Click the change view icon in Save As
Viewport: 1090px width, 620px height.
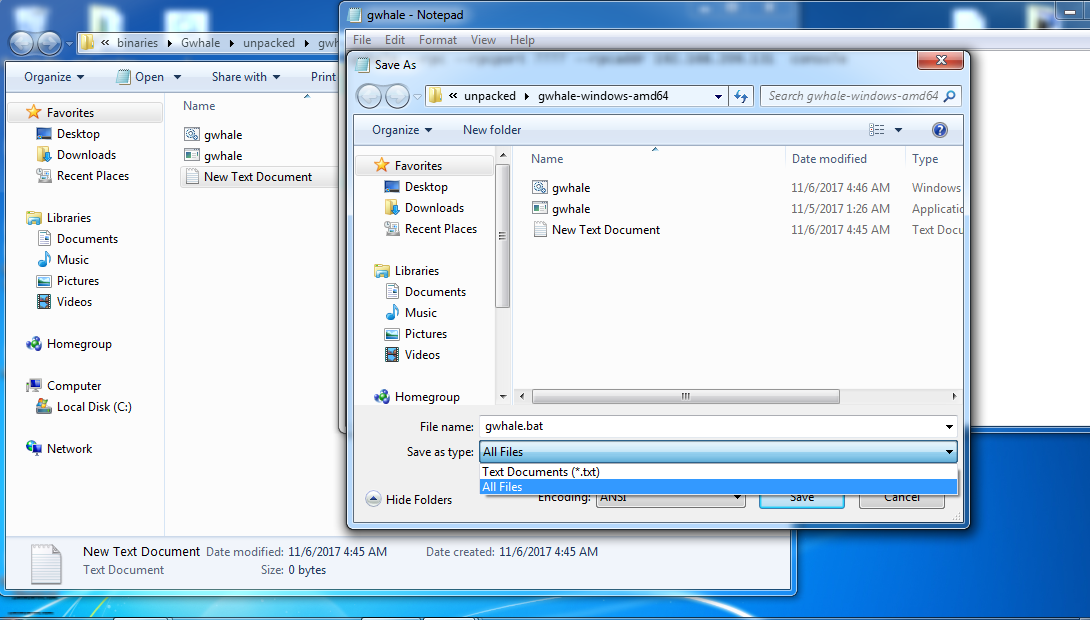[877, 130]
